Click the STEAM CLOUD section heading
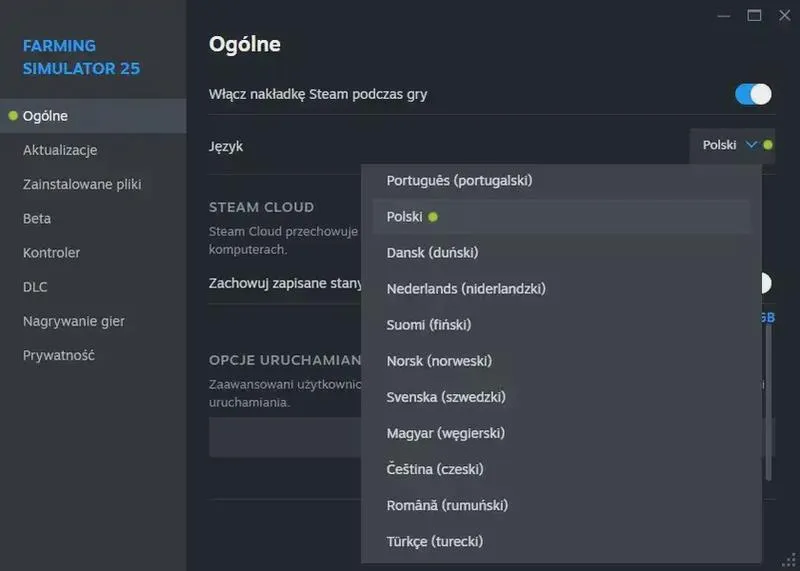Screen dimensions: 800x571 [x=261, y=207]
